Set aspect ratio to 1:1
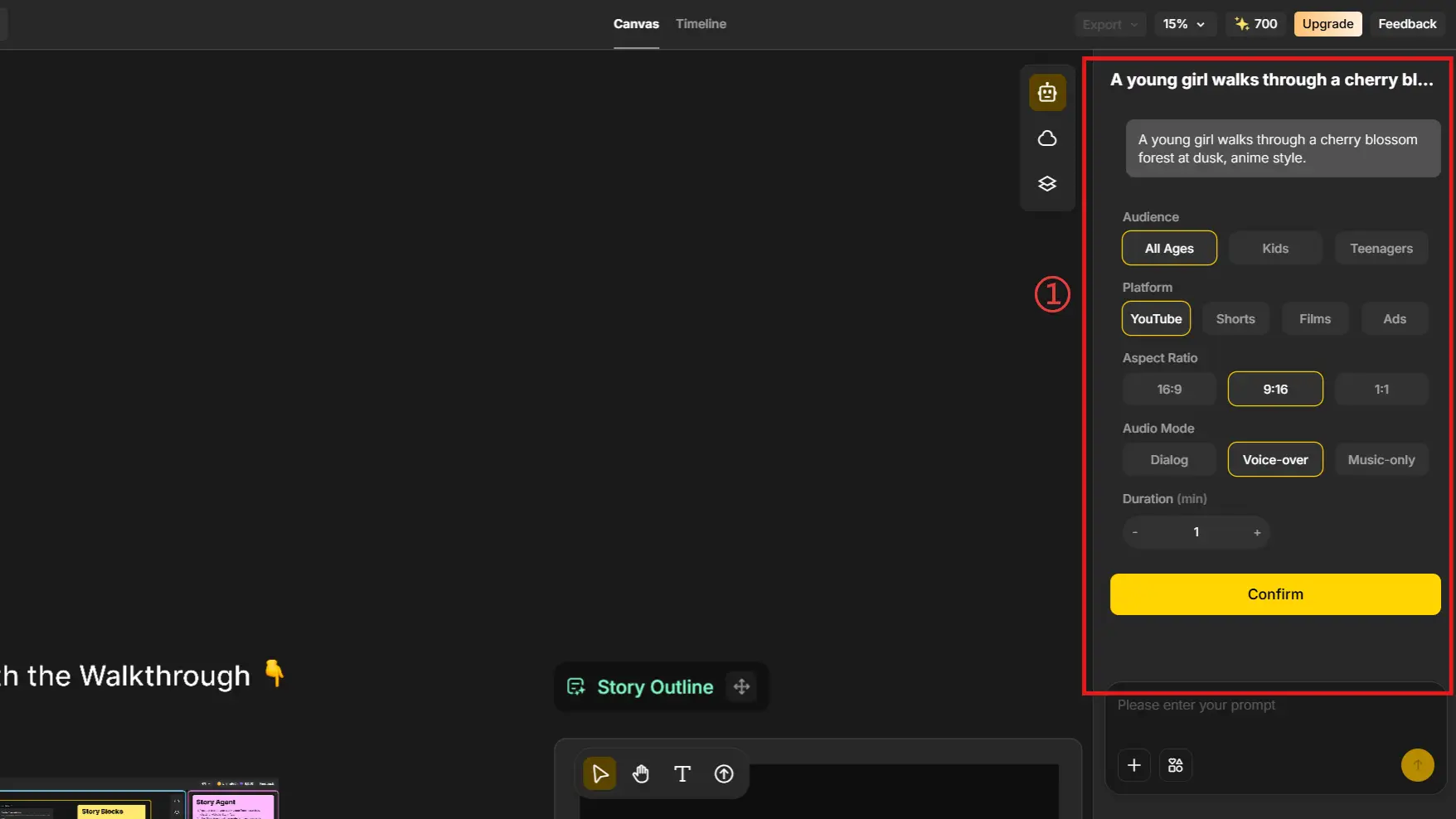 click(1381, 389)
